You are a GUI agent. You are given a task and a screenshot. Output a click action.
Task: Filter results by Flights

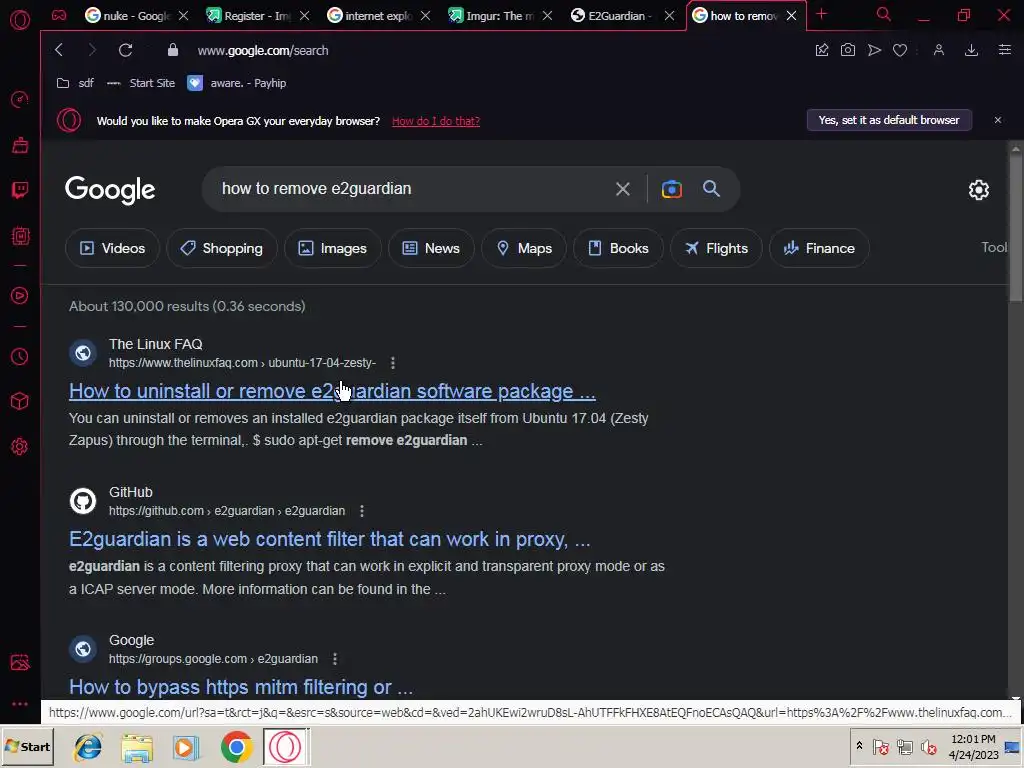(716, 248)
